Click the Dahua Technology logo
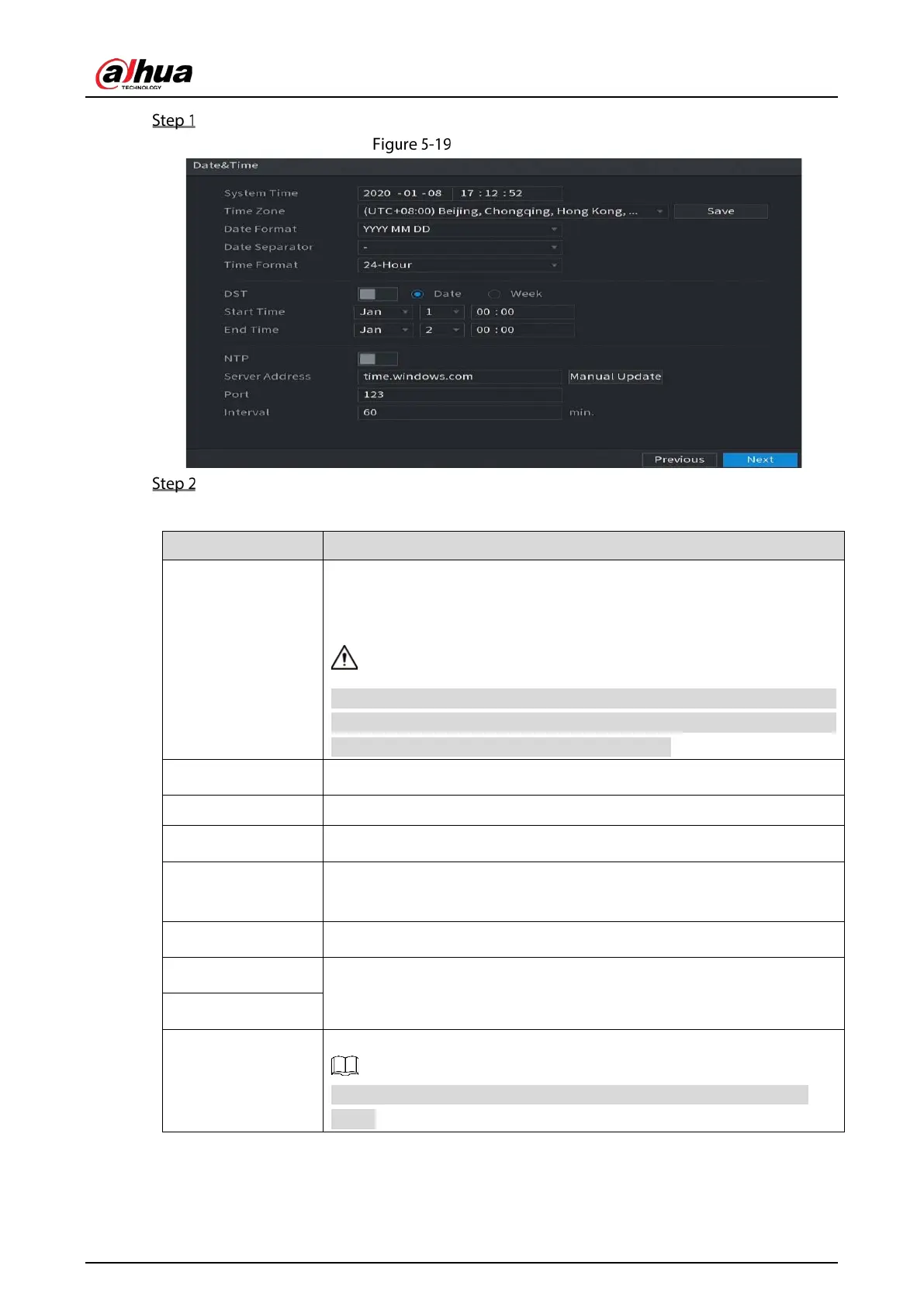This screenshot has height=1307, width=924. point(144,75)
